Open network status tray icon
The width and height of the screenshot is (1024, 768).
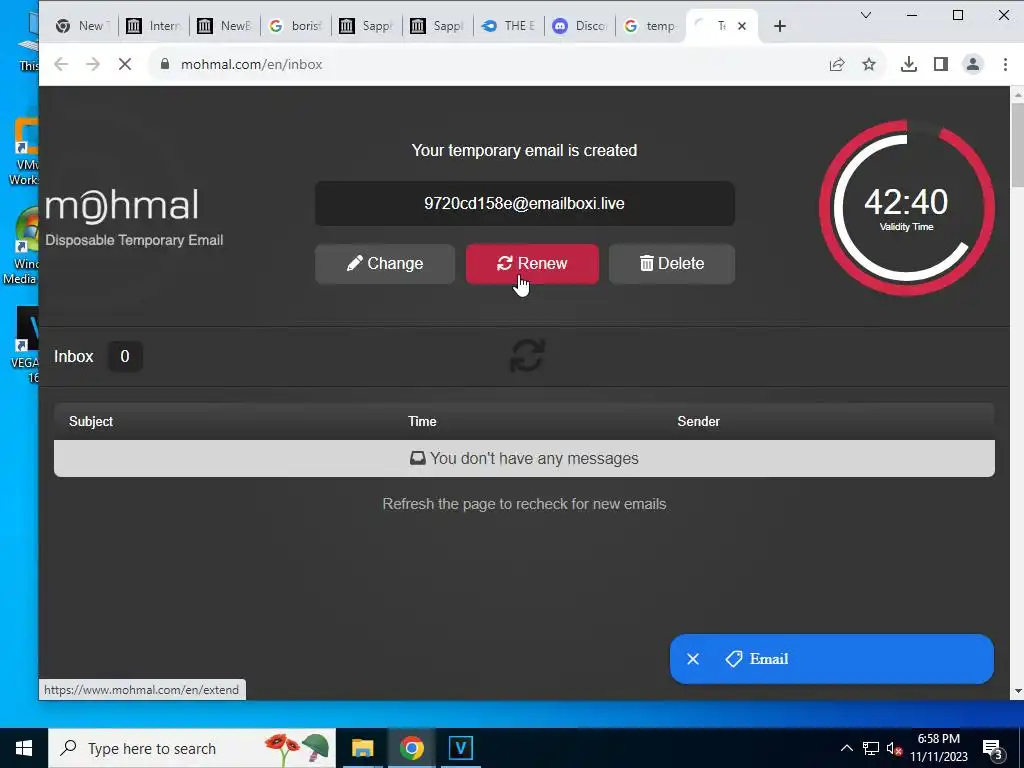click(871, 748)
